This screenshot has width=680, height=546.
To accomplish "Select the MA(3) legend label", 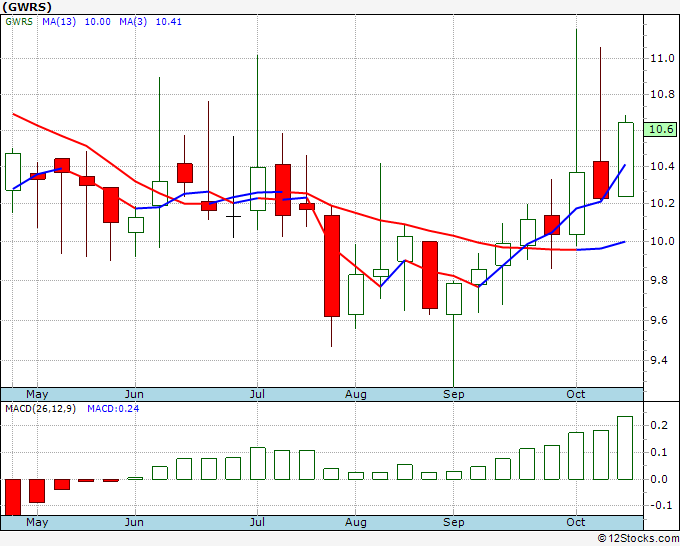I will point(133,22).
